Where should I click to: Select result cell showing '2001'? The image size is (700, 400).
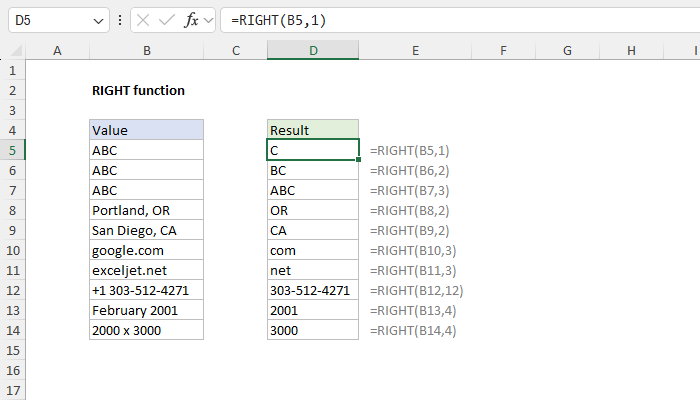(x=313, y=310)
